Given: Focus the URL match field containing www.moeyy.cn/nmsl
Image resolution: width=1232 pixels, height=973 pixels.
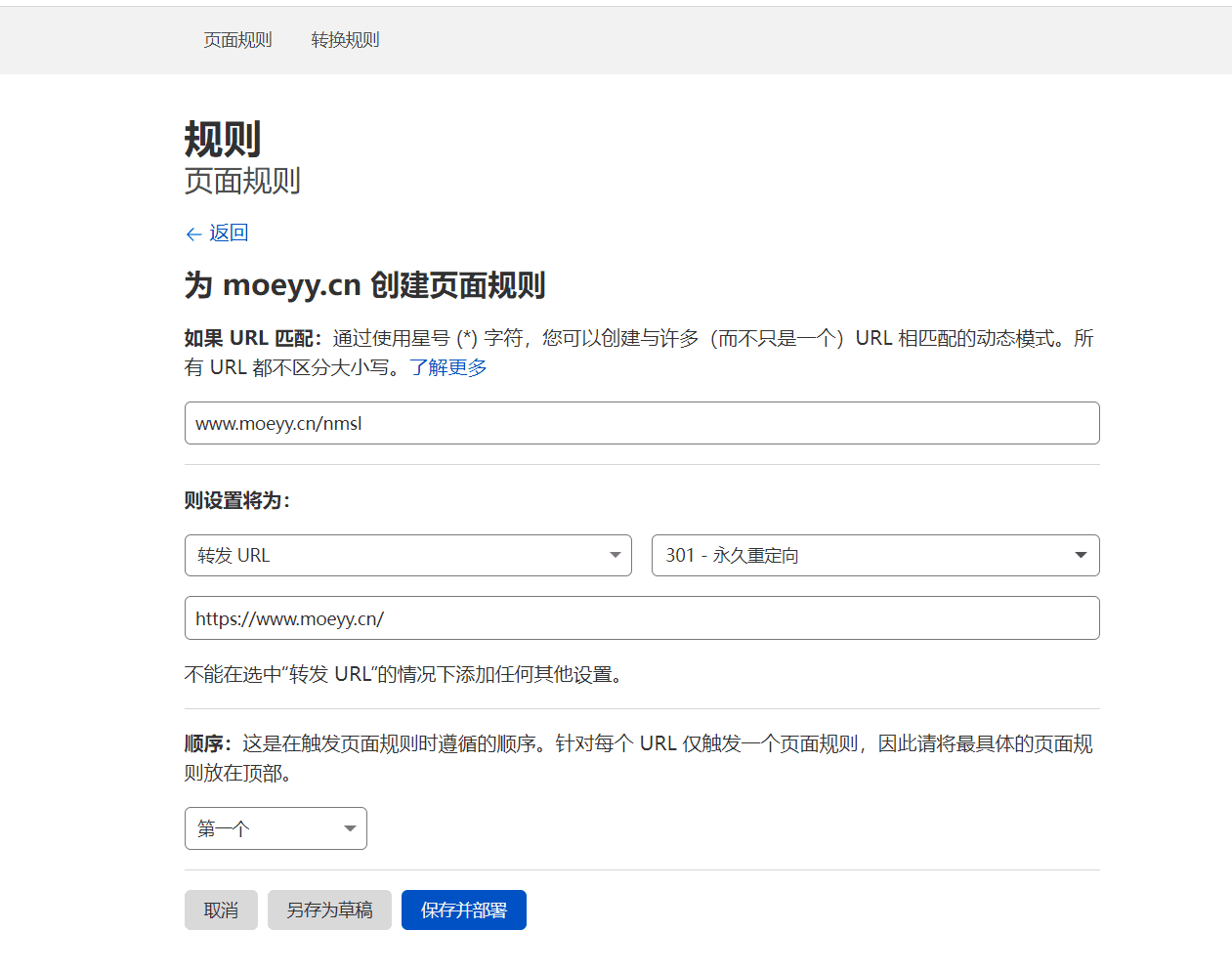Looking at the screenshot, I should tap(641, 423).
